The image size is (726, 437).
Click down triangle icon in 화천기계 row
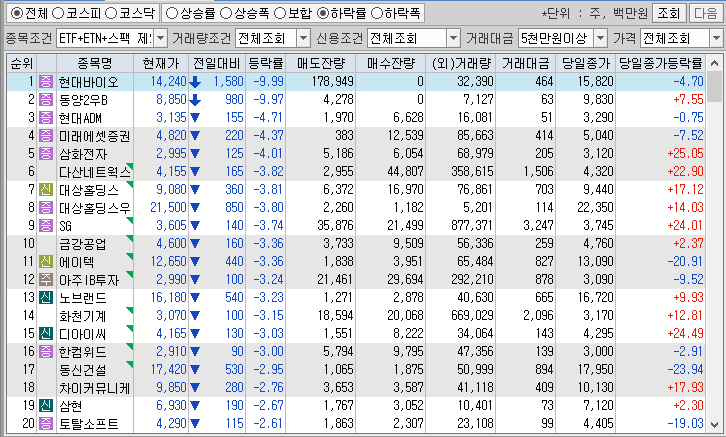tap(195, 316)
